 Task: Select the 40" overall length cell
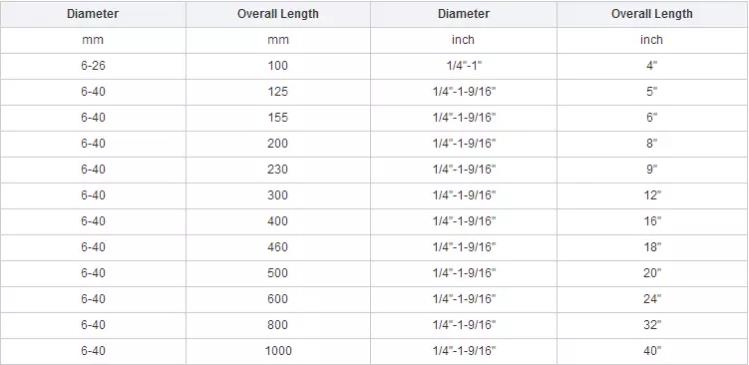click(x=652, y=351)
